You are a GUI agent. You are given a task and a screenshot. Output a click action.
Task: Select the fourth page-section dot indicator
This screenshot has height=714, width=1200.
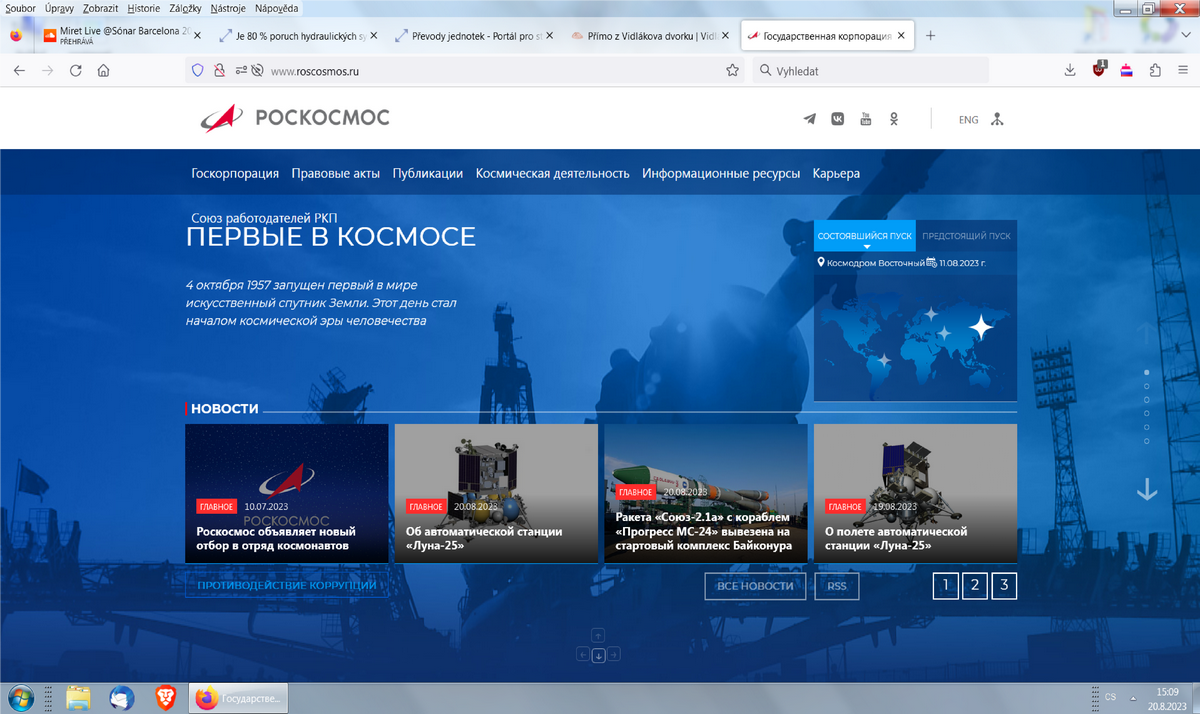pyautogui.click(x=1146, y=413)
